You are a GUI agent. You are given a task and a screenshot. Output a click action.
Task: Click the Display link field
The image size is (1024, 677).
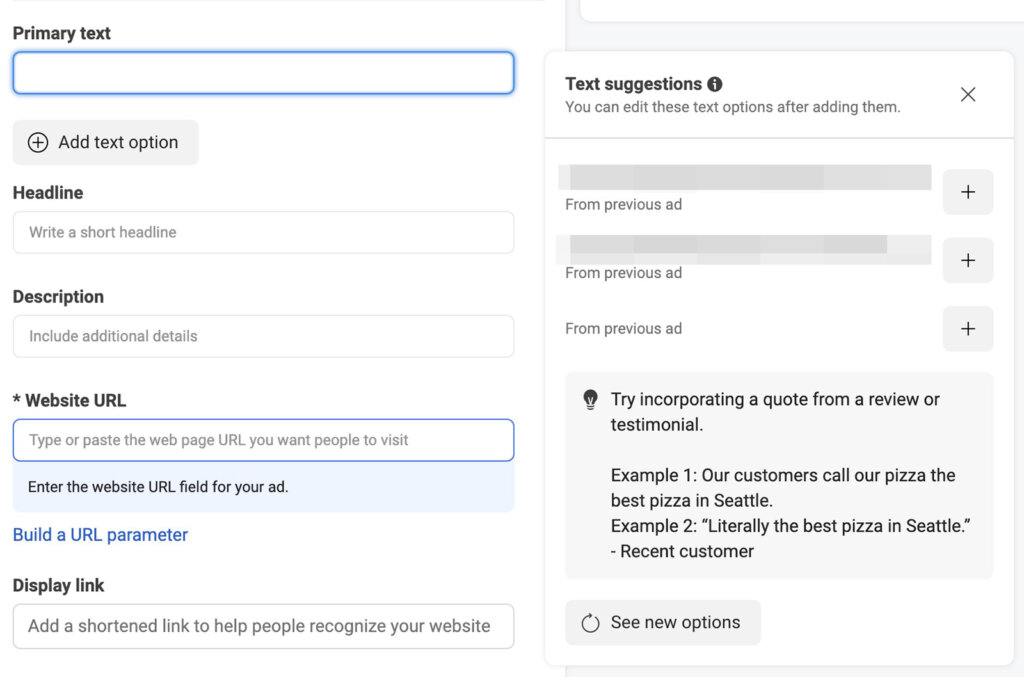(x=263, y=626)
